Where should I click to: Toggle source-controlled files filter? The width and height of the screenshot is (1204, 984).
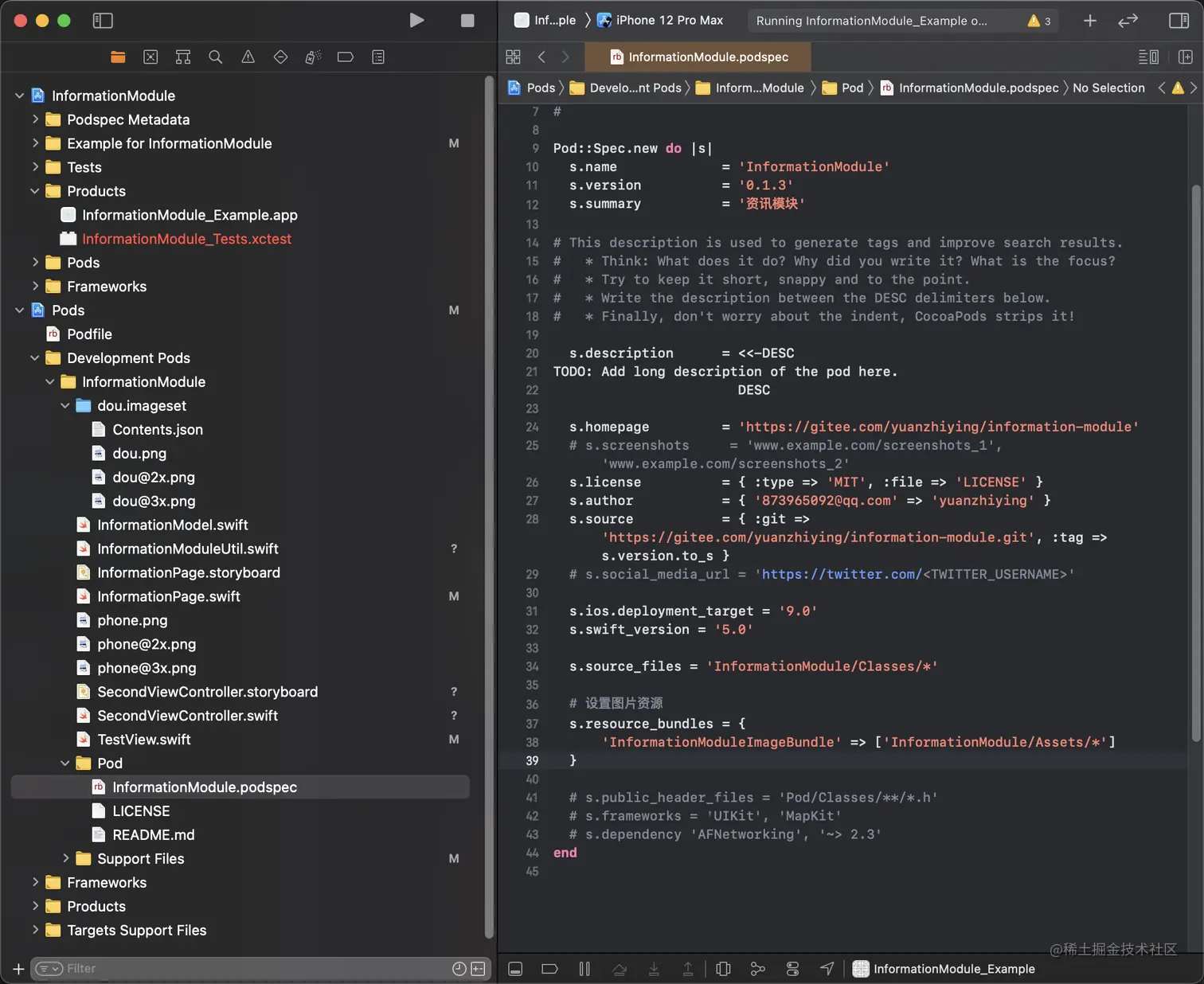pos(478,969)
